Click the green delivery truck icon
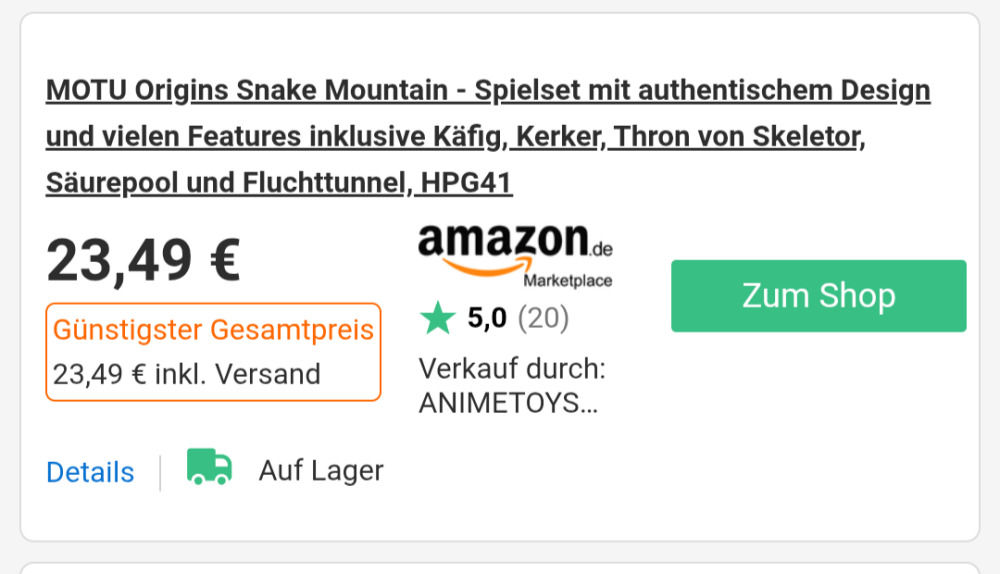This screenshot has height=574, width=1000. pos(209,467)
